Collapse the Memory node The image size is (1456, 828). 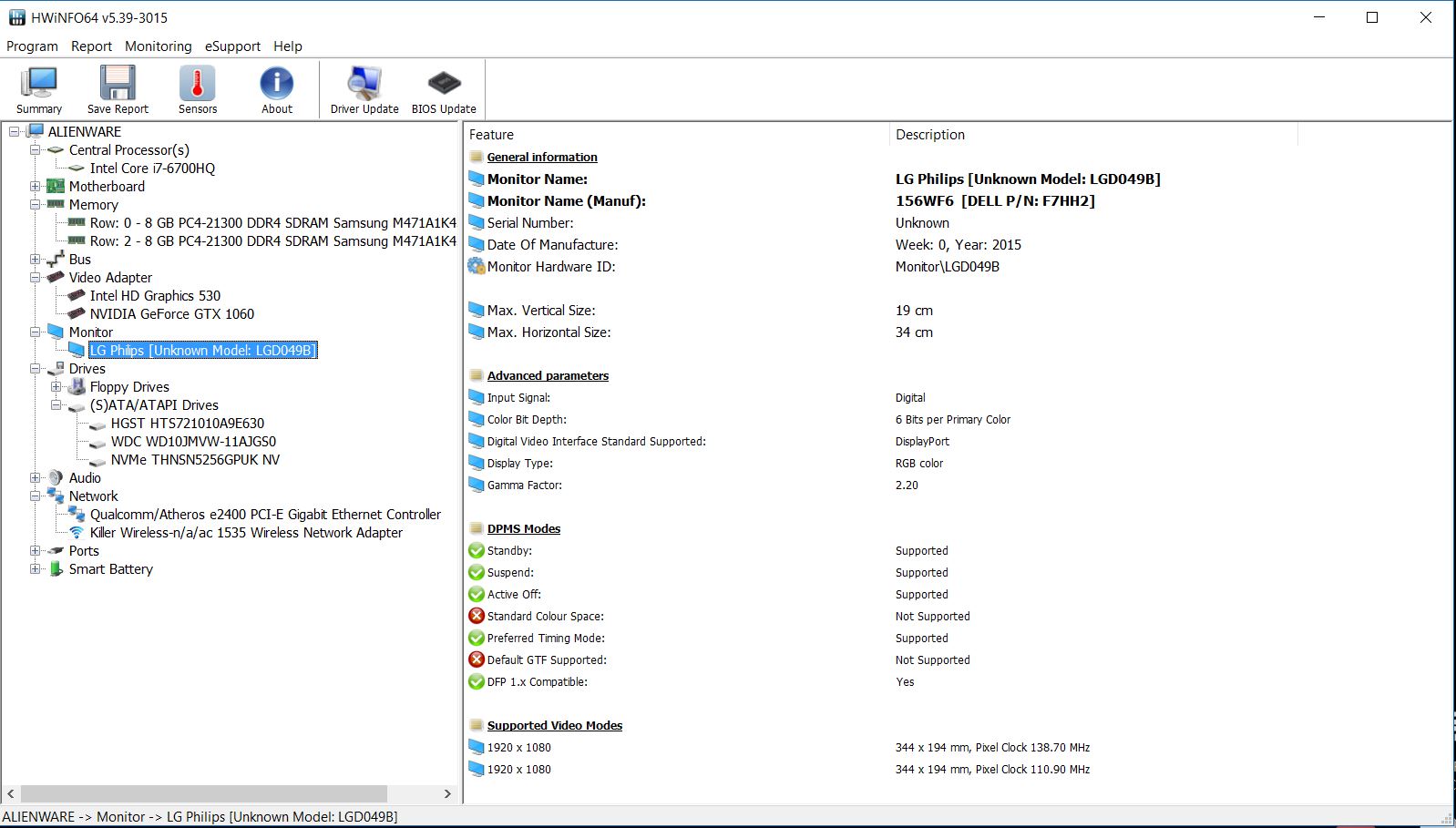(x=35, y=204)
